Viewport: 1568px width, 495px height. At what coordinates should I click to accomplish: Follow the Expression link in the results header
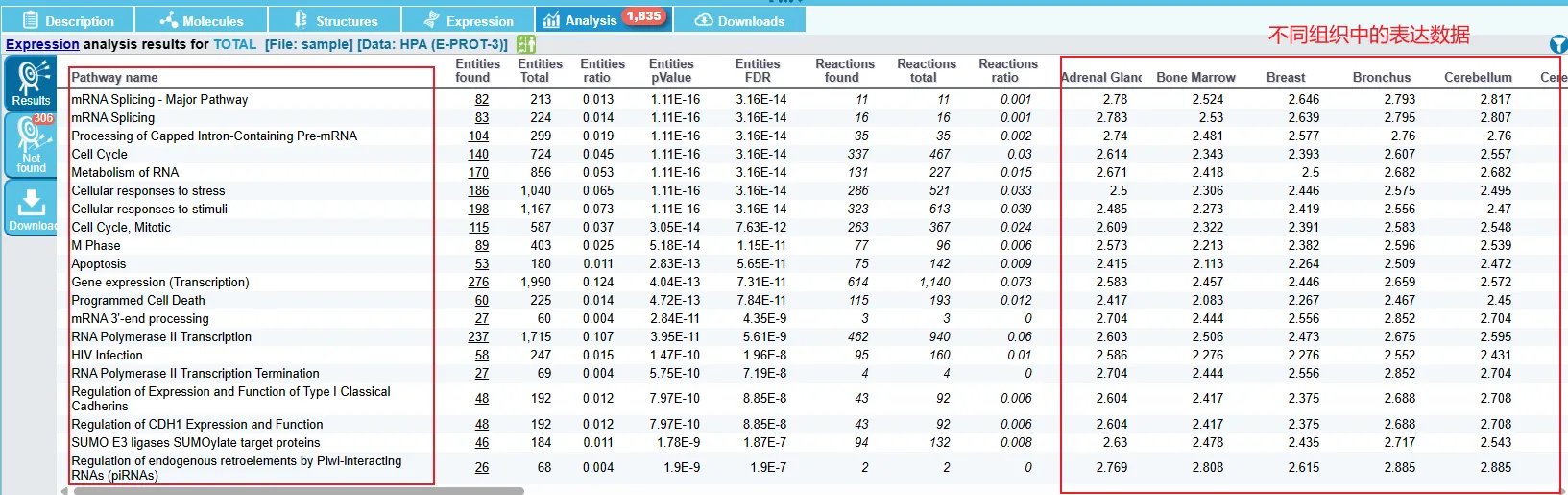click(x=42, y=44)
